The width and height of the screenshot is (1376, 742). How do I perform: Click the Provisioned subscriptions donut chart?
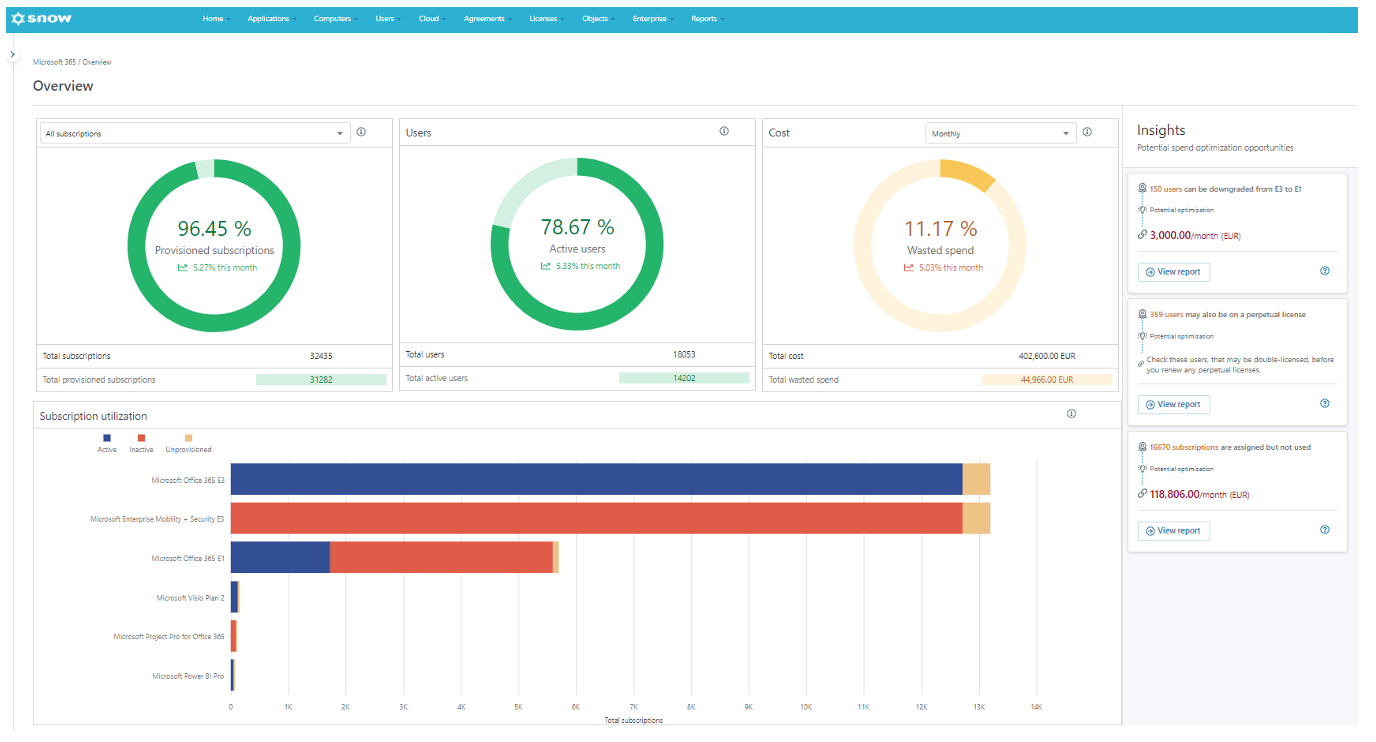click(214, 245)
